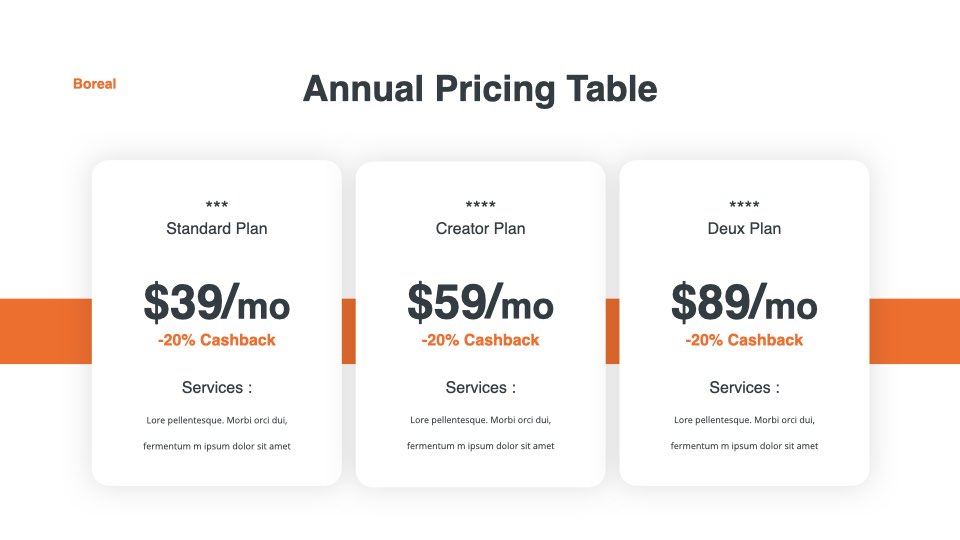960x540 pixels.
Task: Click the orange band at the left edge
Action: [x=46, y=331]
